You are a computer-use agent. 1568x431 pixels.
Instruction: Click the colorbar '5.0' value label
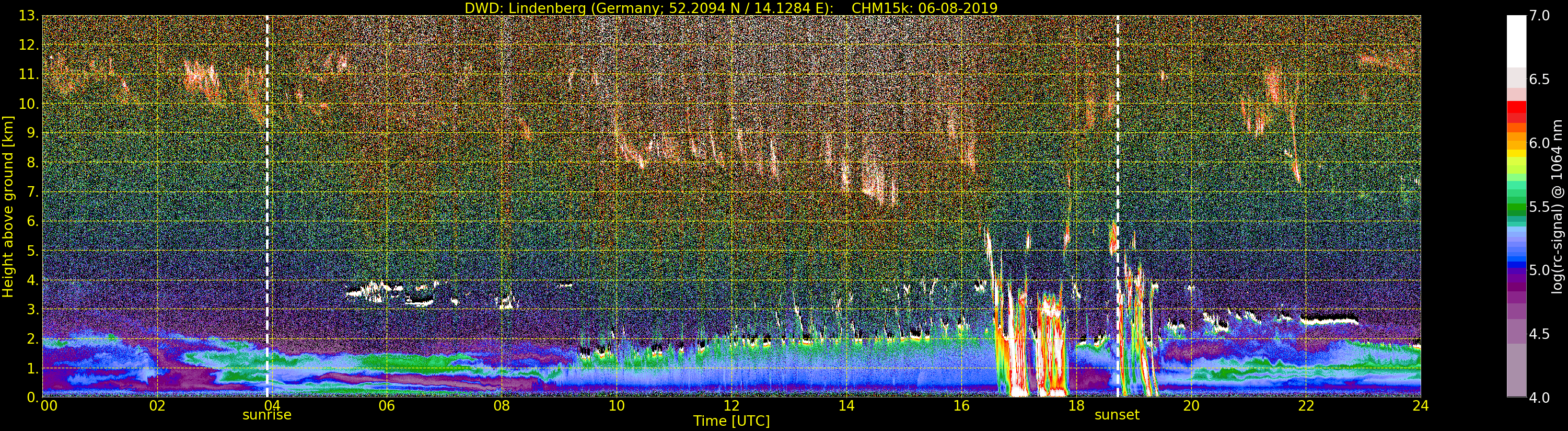[1539, 270]
